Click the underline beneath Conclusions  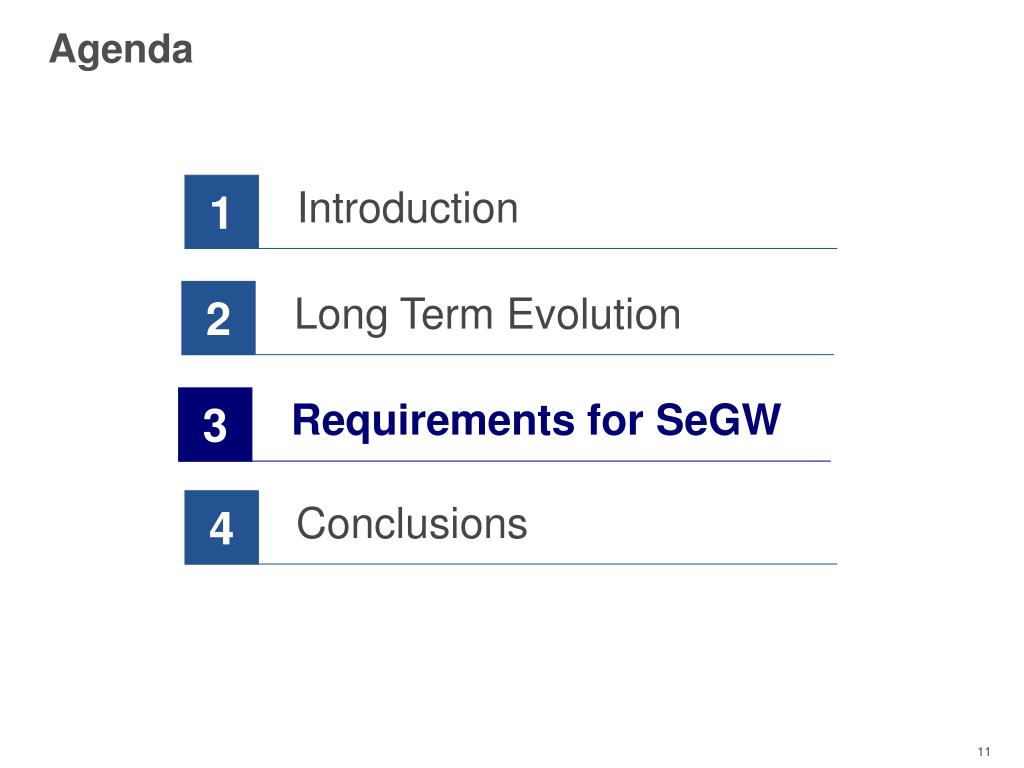click(x=548, y=564)
